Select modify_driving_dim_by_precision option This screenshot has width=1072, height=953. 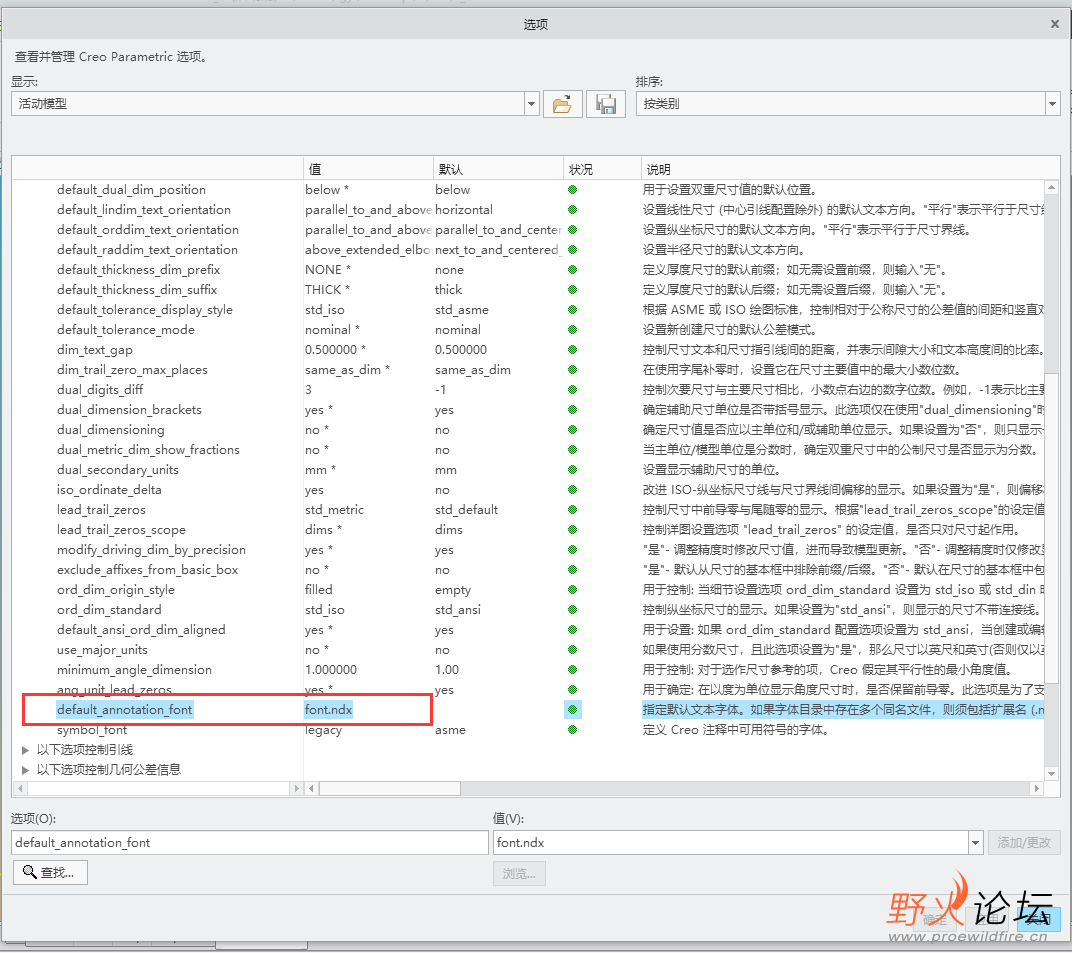point(151,550)
